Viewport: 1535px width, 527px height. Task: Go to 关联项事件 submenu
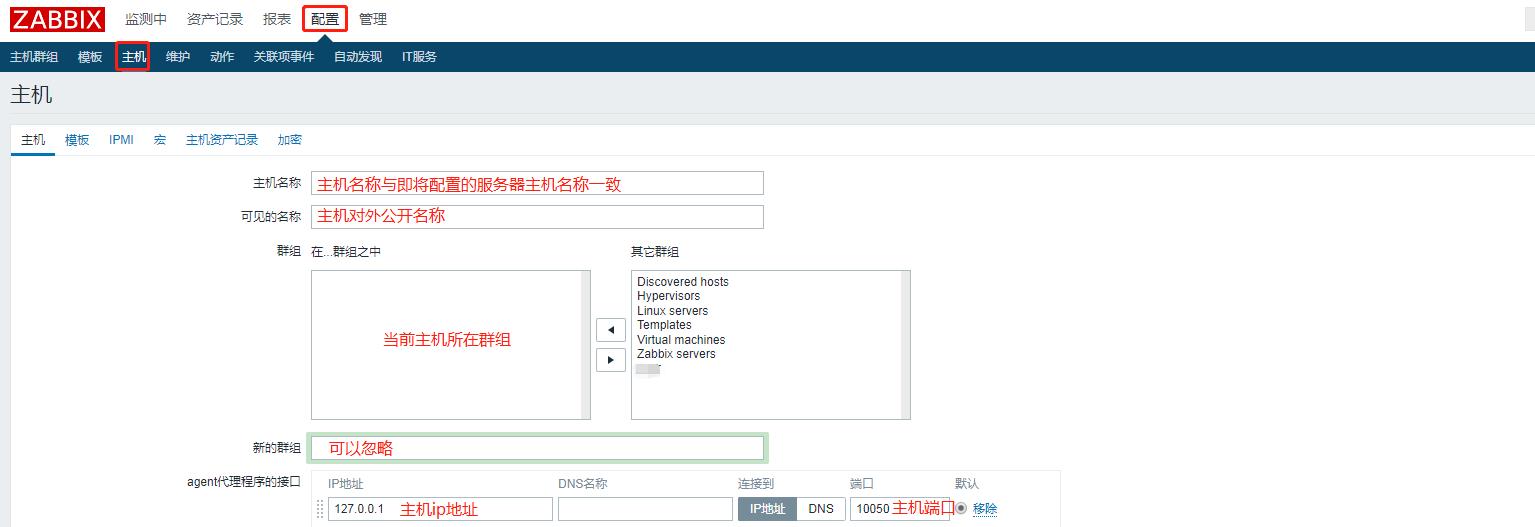click(284, 57)
